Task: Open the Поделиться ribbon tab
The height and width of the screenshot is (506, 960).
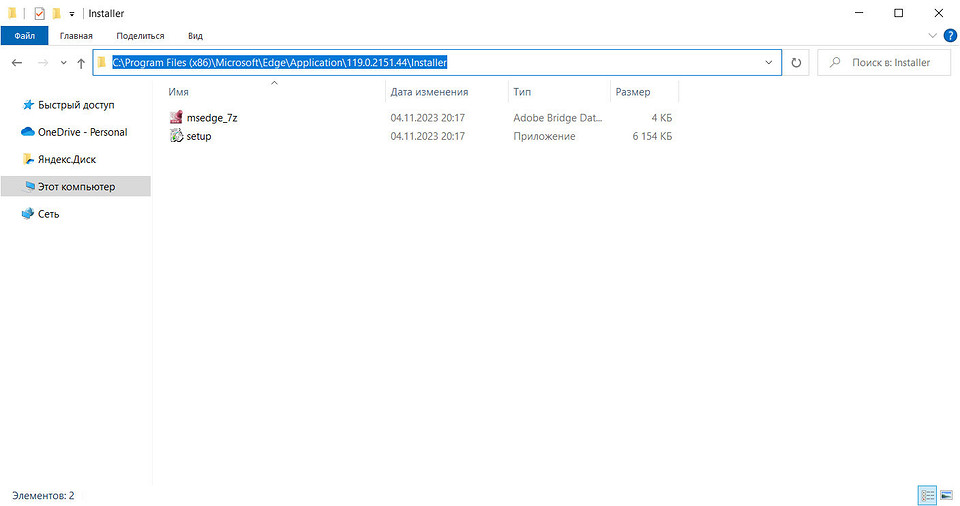Action: 140,36
